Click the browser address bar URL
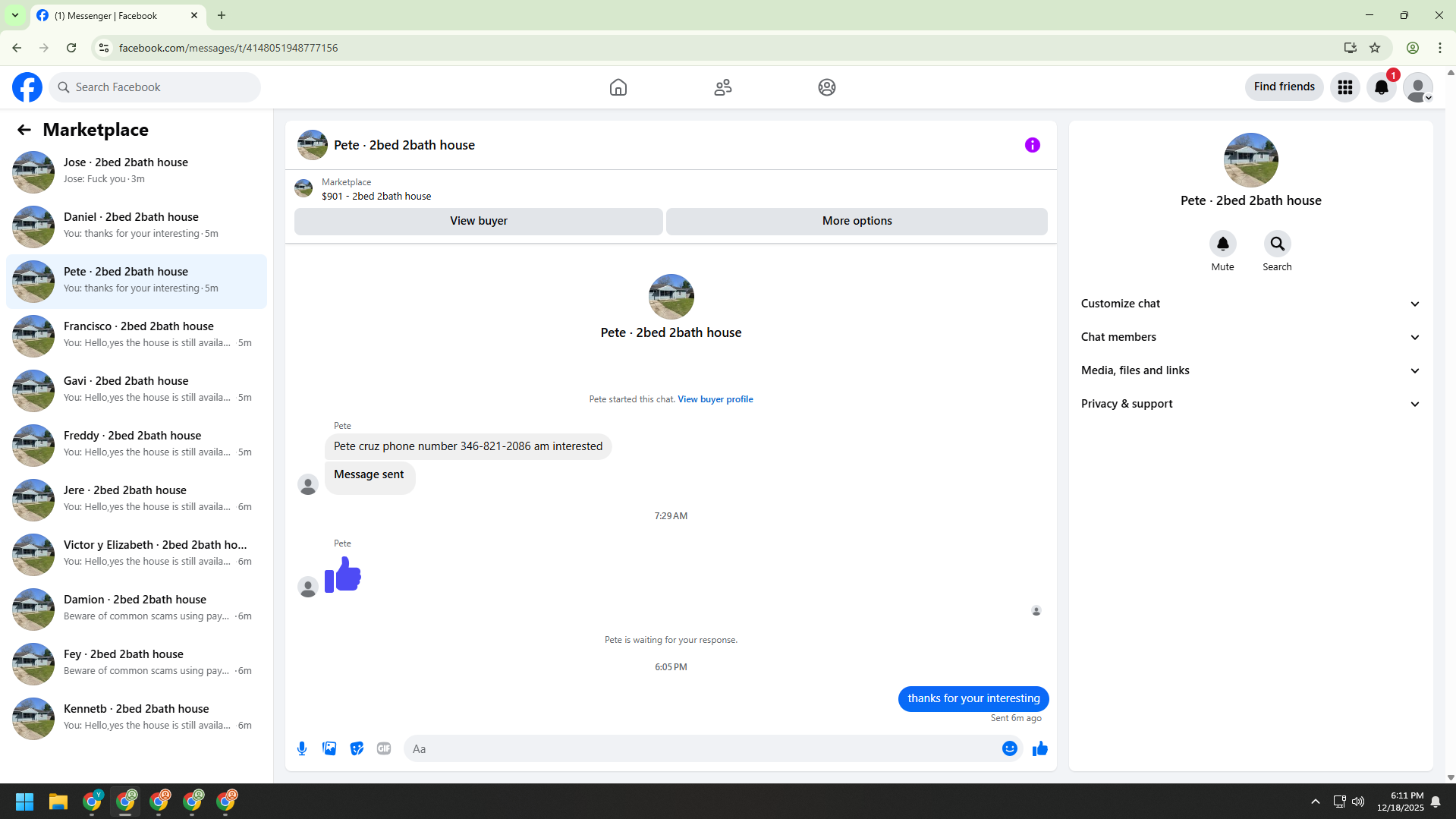Viewport: 1456px width, 819px height. pyautogui.click(x=228, y=48)
